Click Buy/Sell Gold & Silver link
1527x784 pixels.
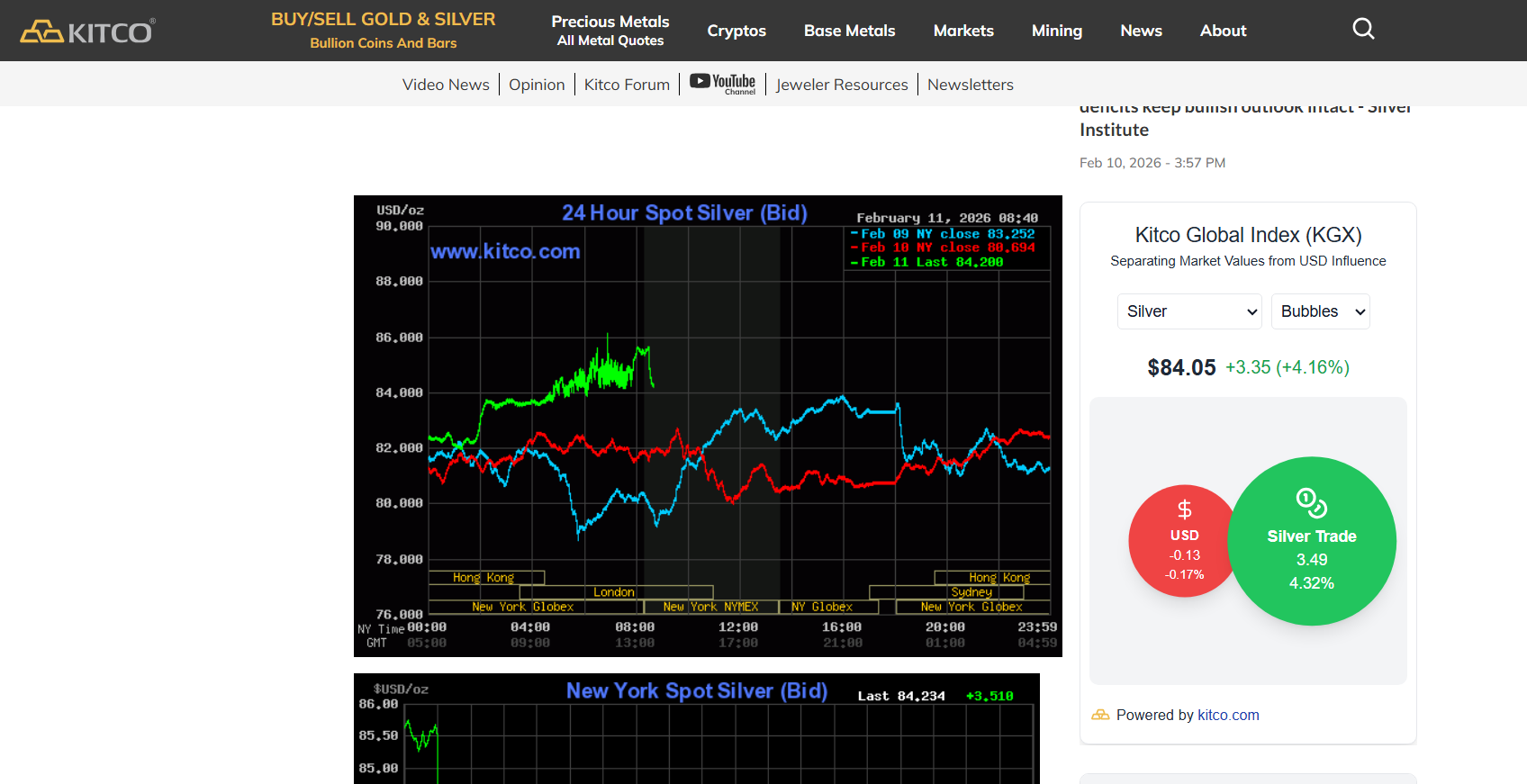pos(384,30)
